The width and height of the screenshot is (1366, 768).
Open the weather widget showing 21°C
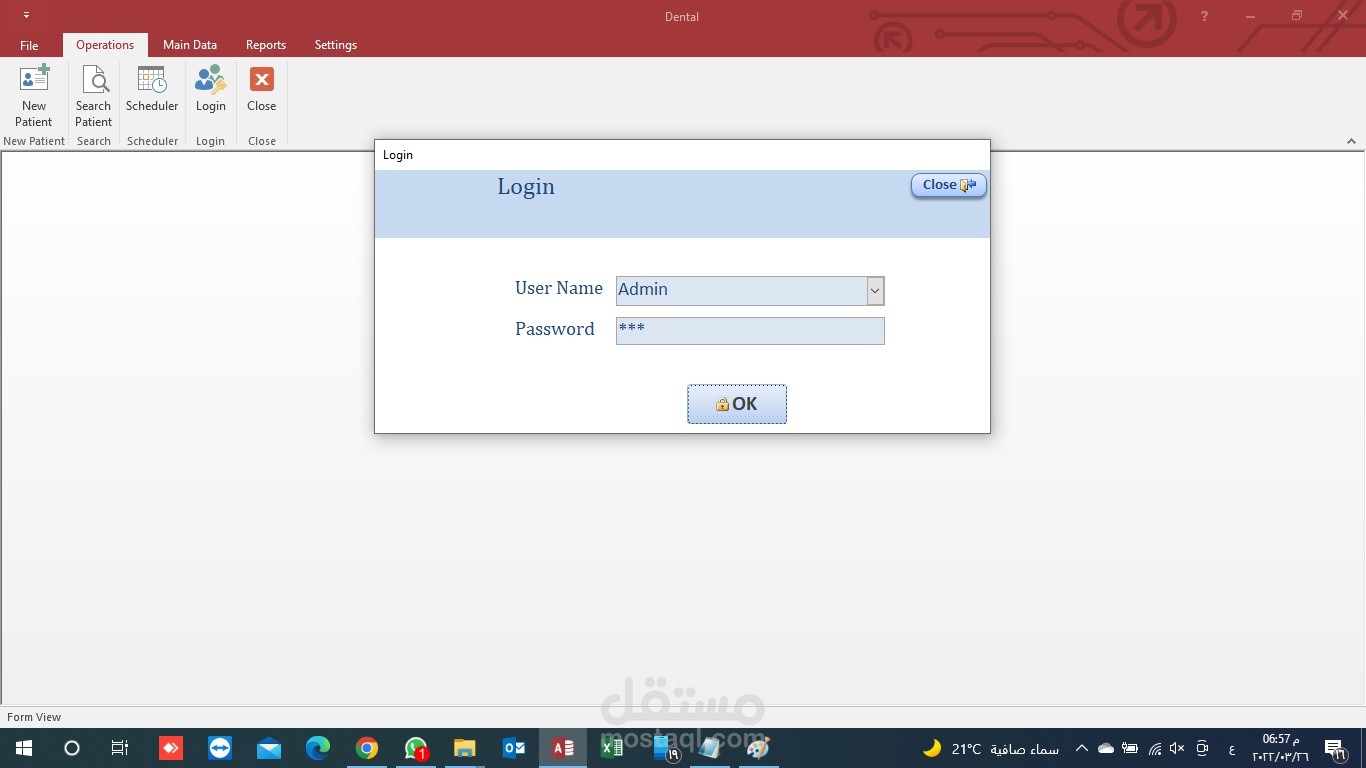tap(990, 748)
